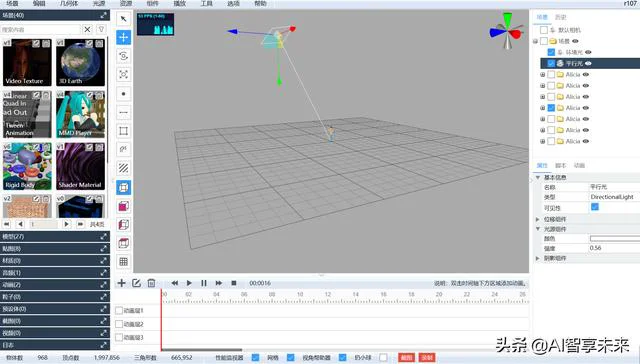640x364 pixels.
Task: Collapse the 基本信息 basic info section
Action: (x=538, y=178)
